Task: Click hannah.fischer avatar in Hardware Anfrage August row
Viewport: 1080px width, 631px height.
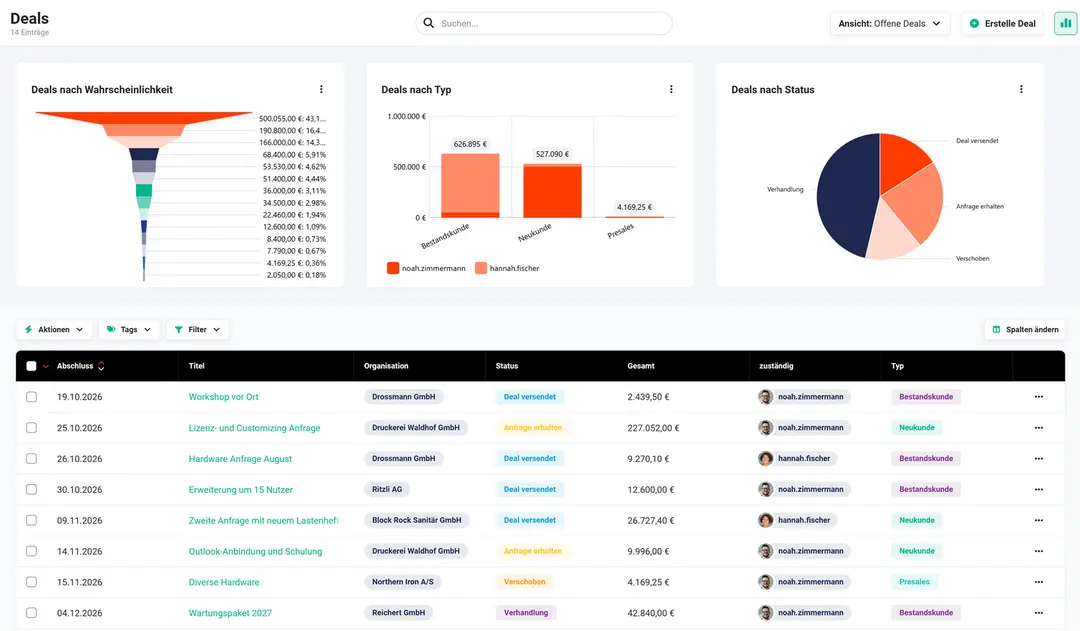Action: pyautogui.click(x=765, y=459)
